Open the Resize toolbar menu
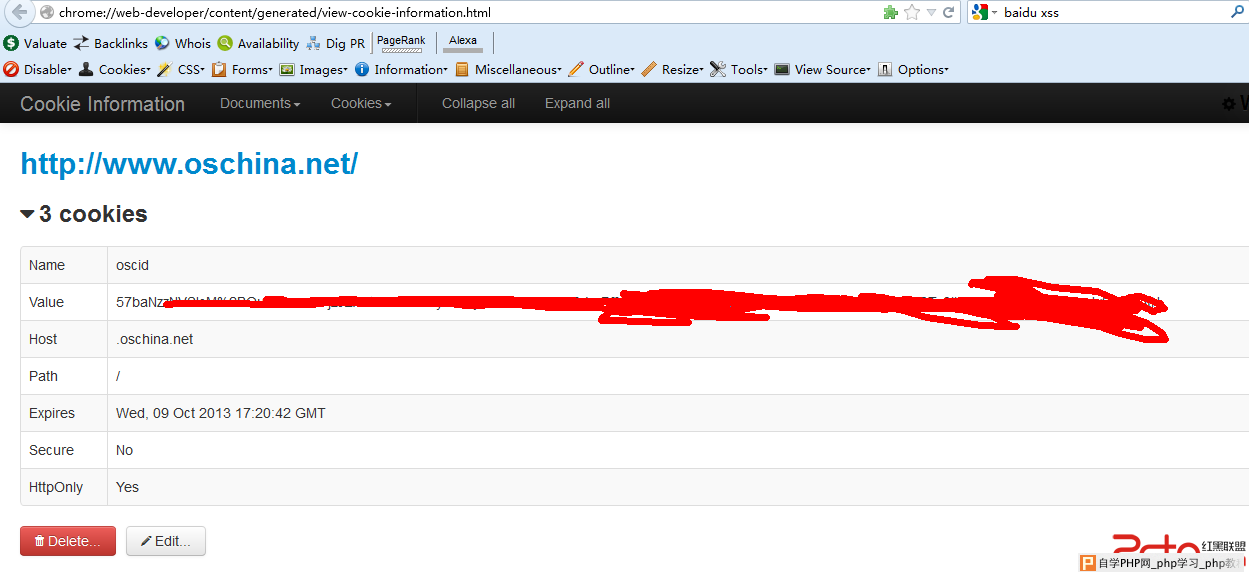1249x577 pixels. (x=673, y=69)
